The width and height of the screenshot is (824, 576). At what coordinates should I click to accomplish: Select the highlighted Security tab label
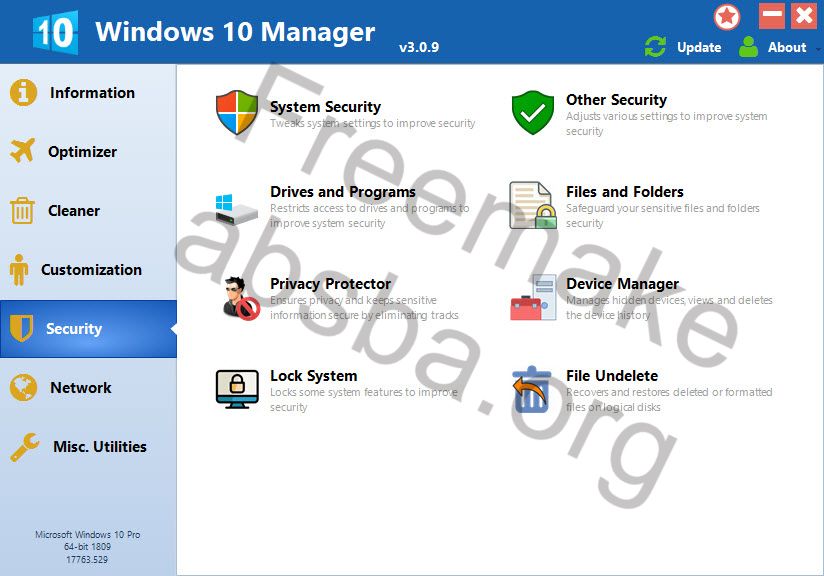click(74, 328)
